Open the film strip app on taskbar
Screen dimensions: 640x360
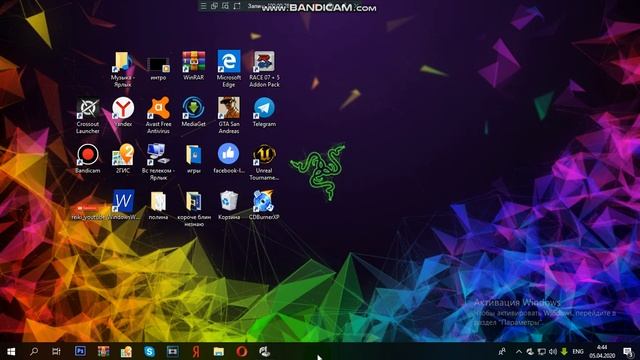(173, 351)
